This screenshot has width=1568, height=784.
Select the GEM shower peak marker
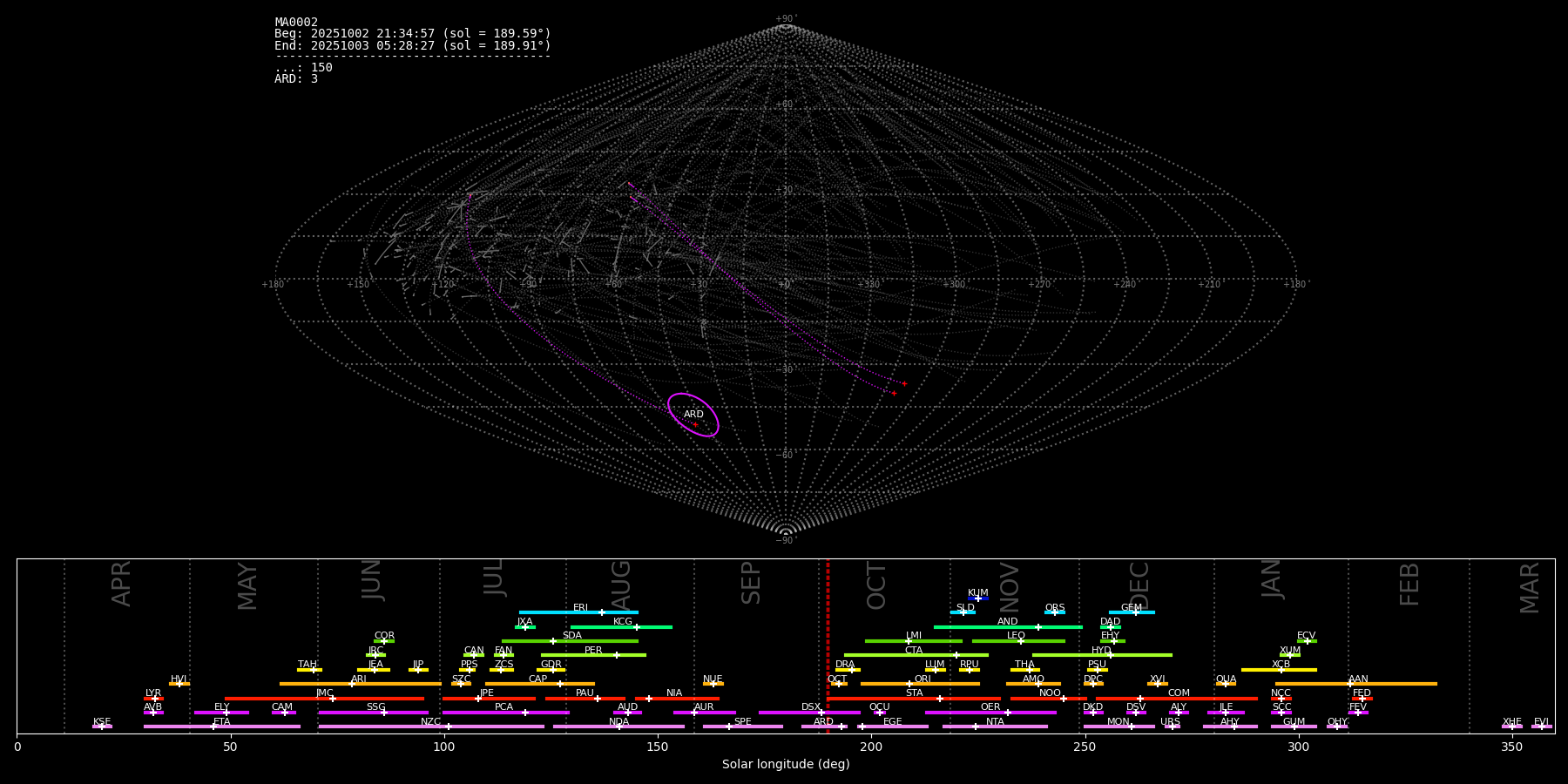pyautogui.click(x=1135, y=612)
